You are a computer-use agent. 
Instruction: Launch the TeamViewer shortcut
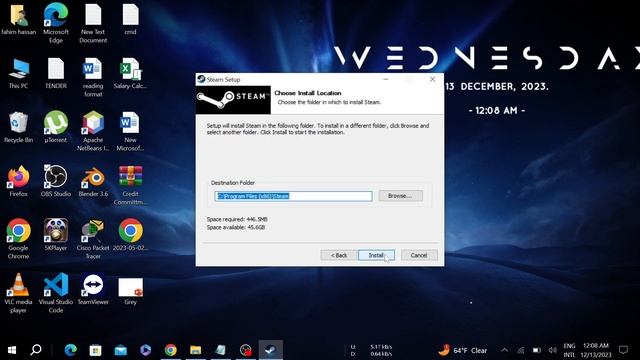(x=93, y=289)
